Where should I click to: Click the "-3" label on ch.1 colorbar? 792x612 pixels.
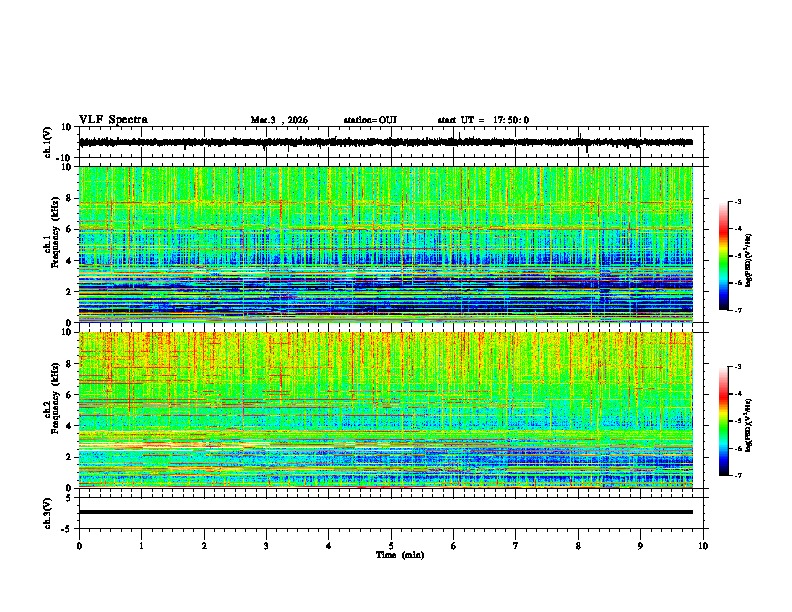(x=737, y=201)
